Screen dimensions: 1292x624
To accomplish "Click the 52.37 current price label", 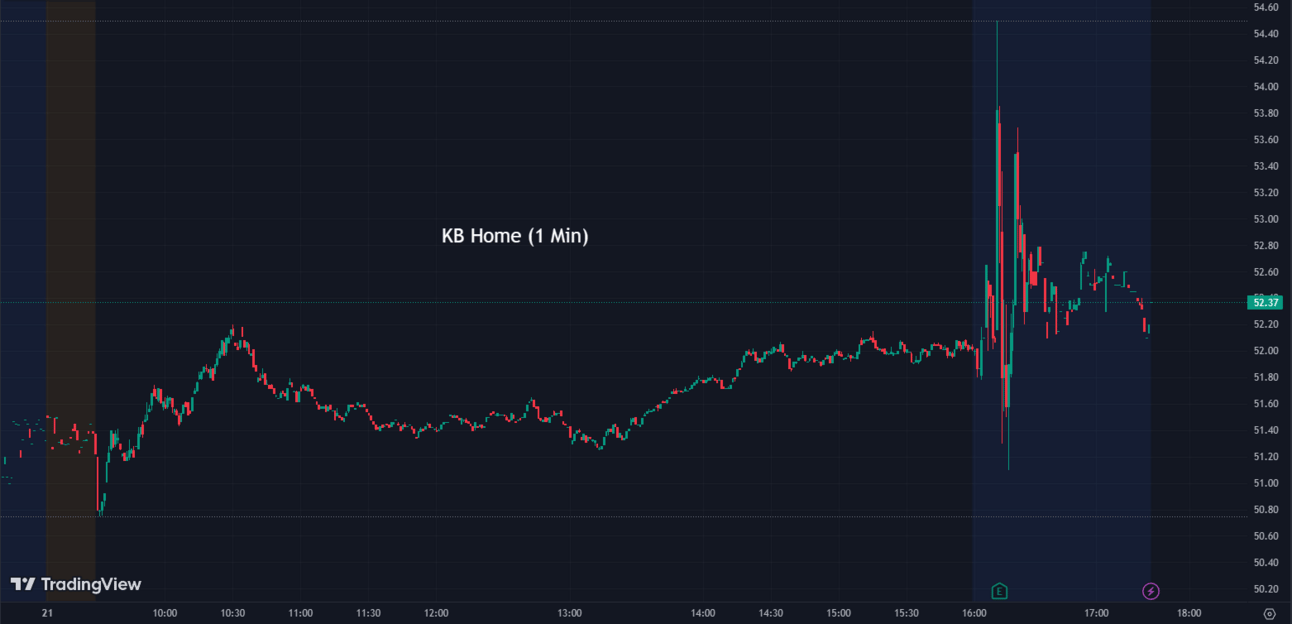I will 1265,302.
